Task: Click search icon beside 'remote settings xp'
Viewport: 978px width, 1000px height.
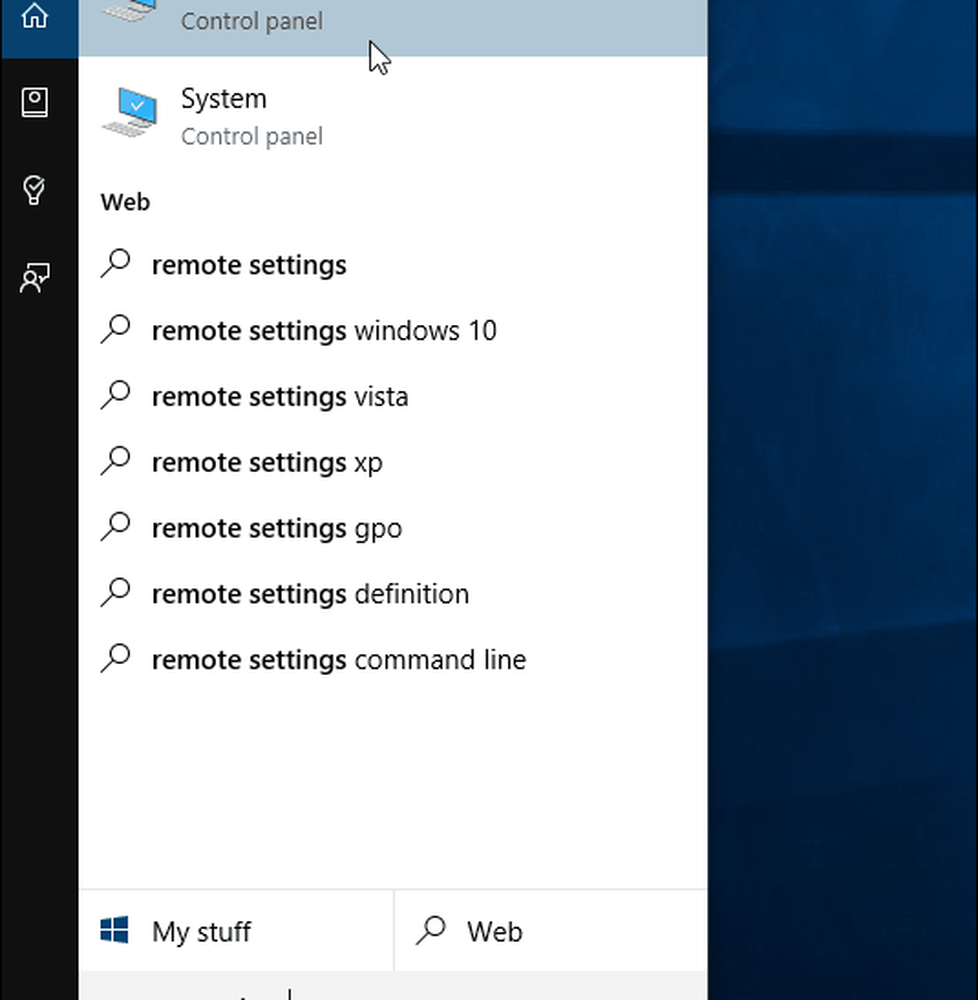Action: tap(117, 462)
